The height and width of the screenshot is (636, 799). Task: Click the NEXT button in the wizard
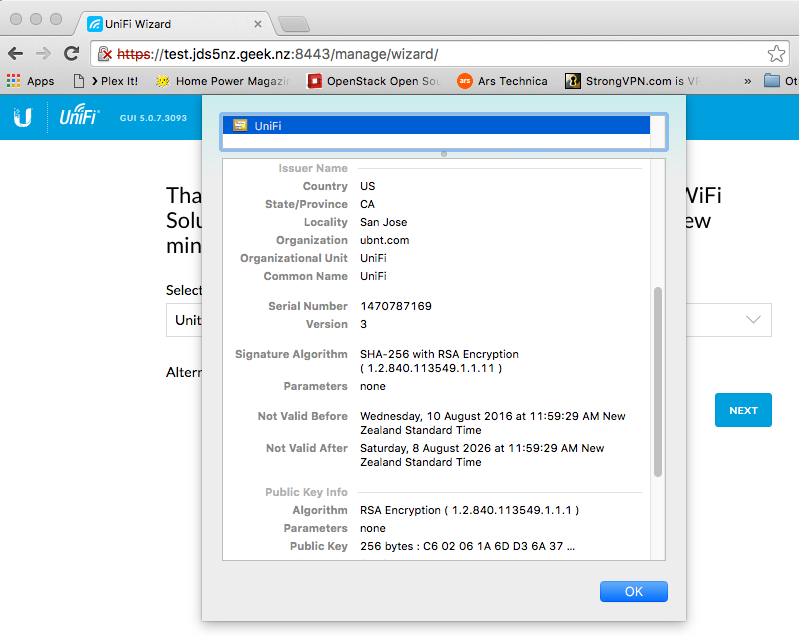(x=743, y=410)
